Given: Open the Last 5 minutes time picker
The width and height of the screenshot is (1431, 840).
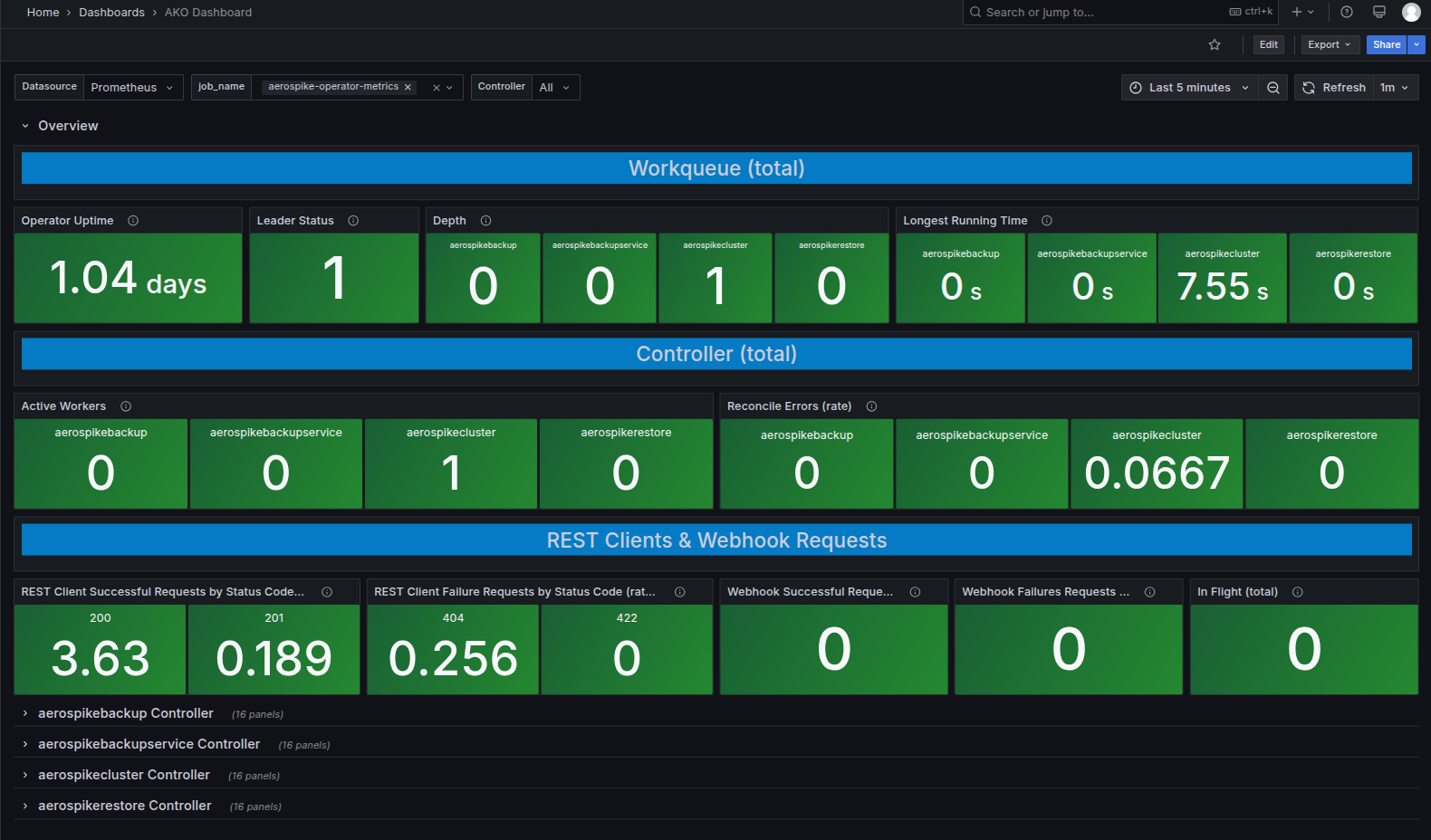Looking at the screenshot, I should (x=1189, y=88).
